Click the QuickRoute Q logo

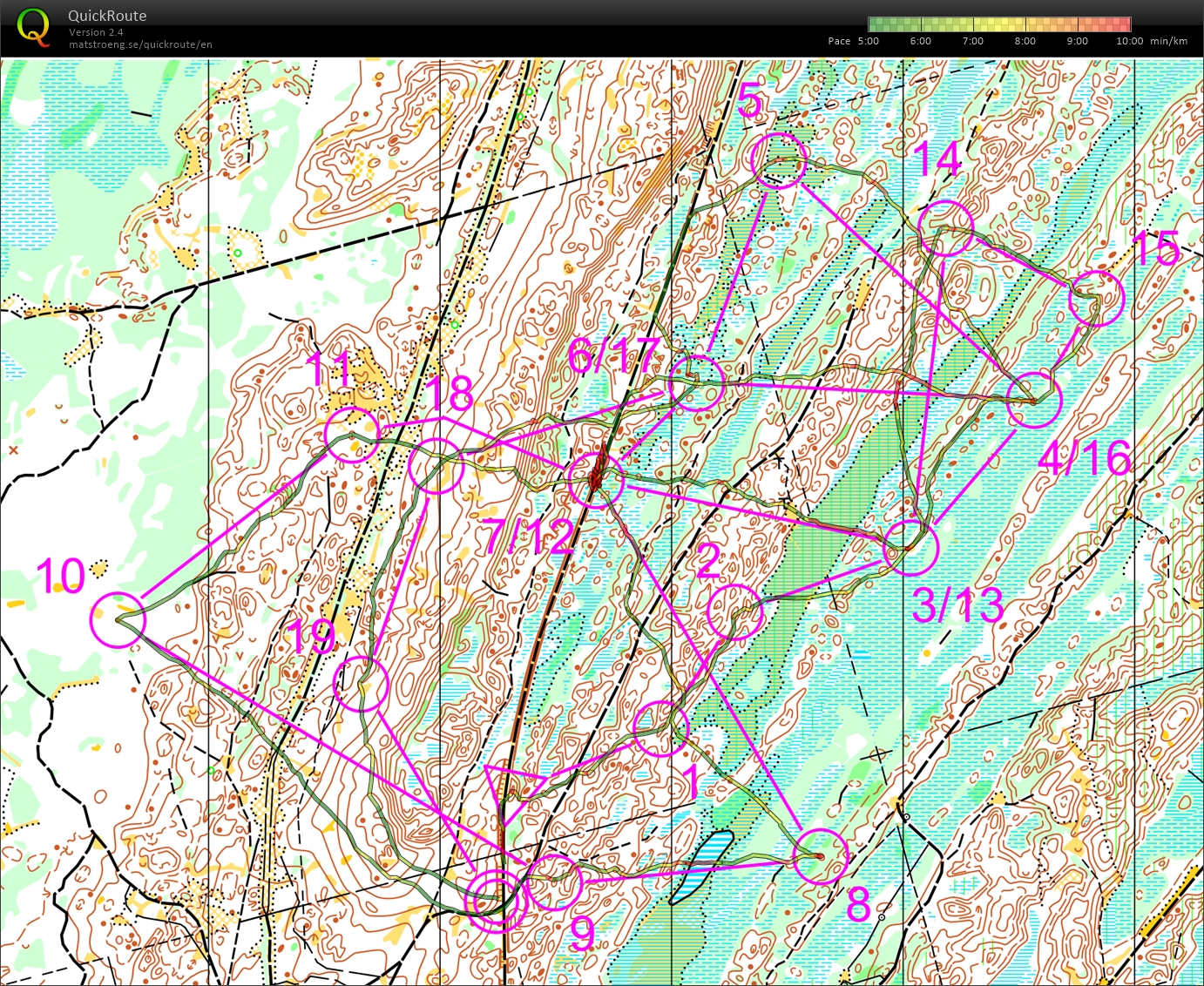tap(35, 27)
